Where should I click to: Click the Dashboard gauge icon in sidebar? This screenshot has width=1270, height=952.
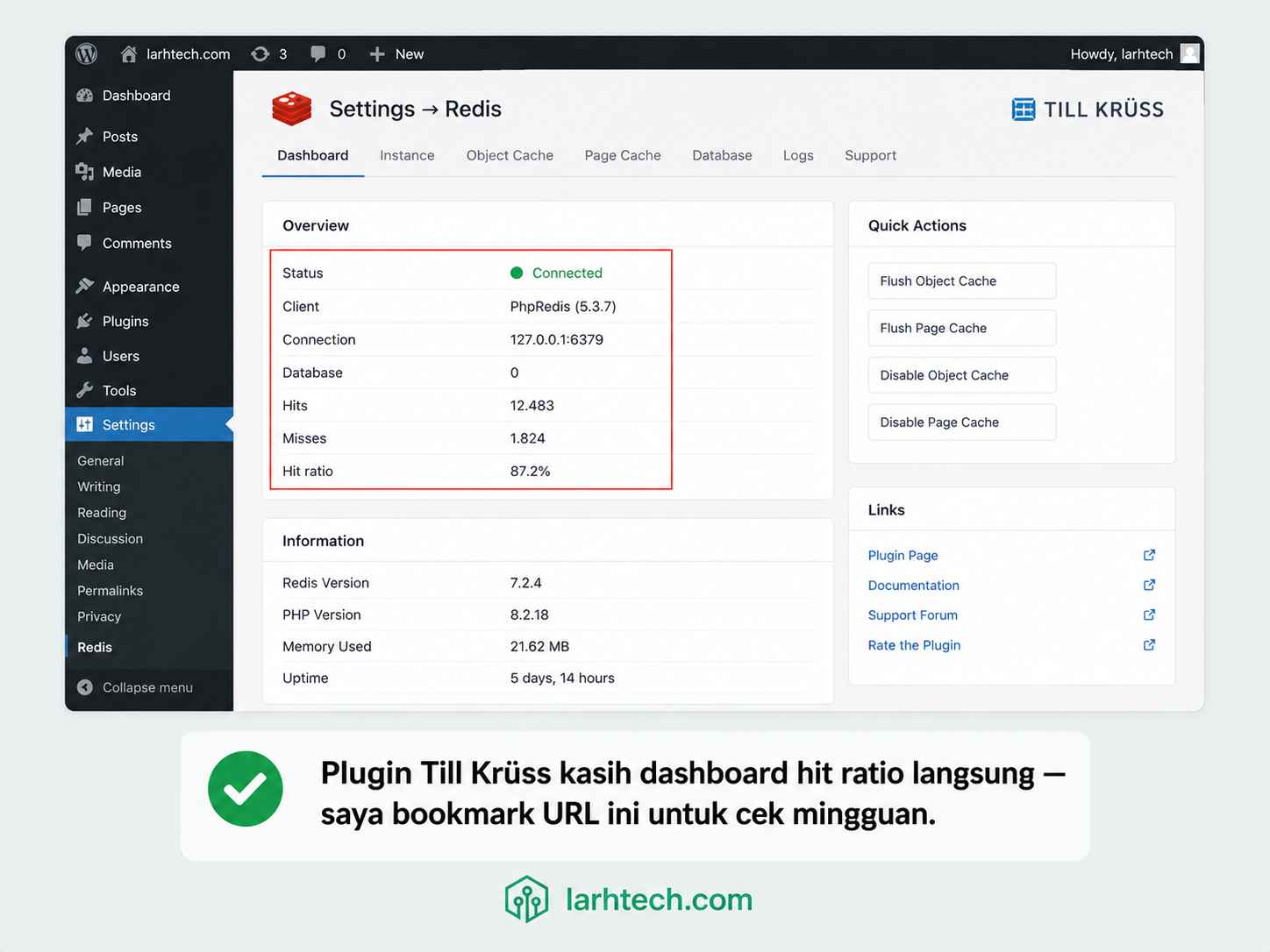pos(85,96)
